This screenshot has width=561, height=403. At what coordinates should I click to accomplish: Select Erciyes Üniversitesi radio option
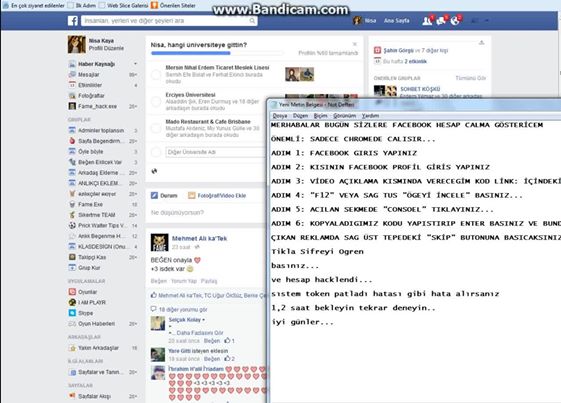156,101
